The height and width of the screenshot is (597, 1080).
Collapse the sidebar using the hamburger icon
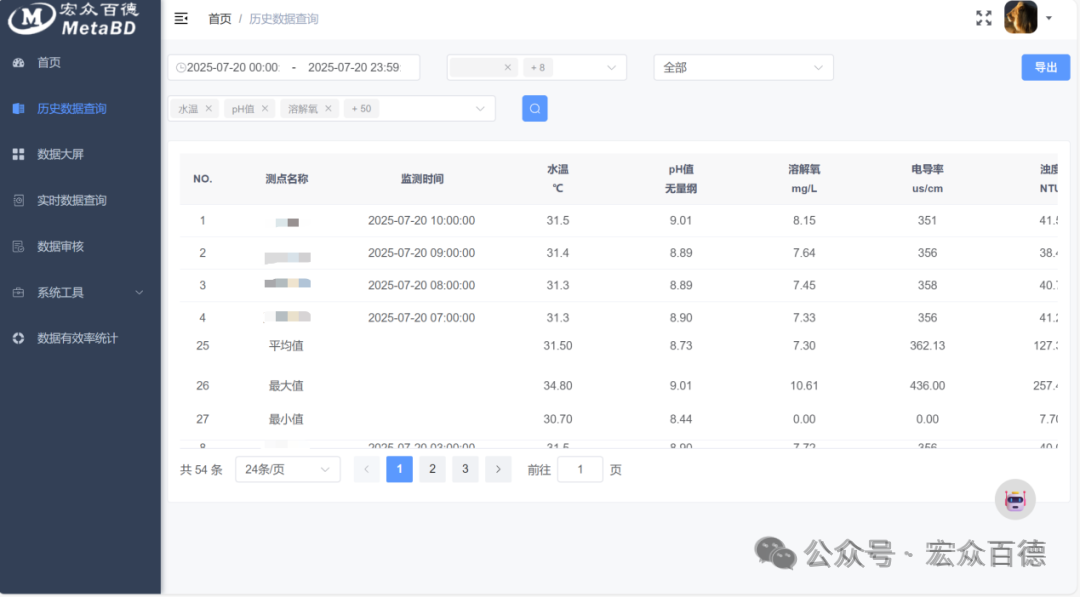pyautogui.click(x=181, y=18)
